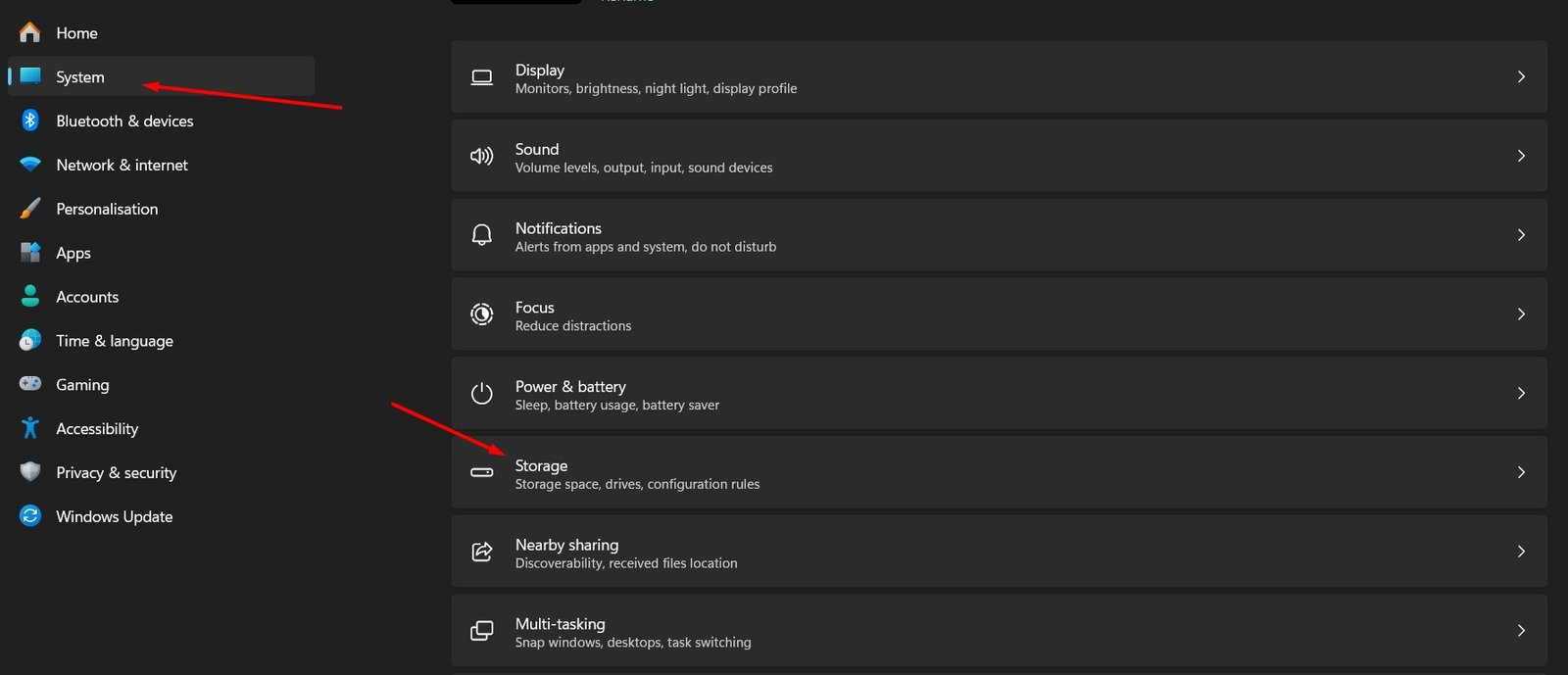Image resolution: width=1568 pixels, height=675 pixels.
Task: Open the Display settings title
Action: 540,70
